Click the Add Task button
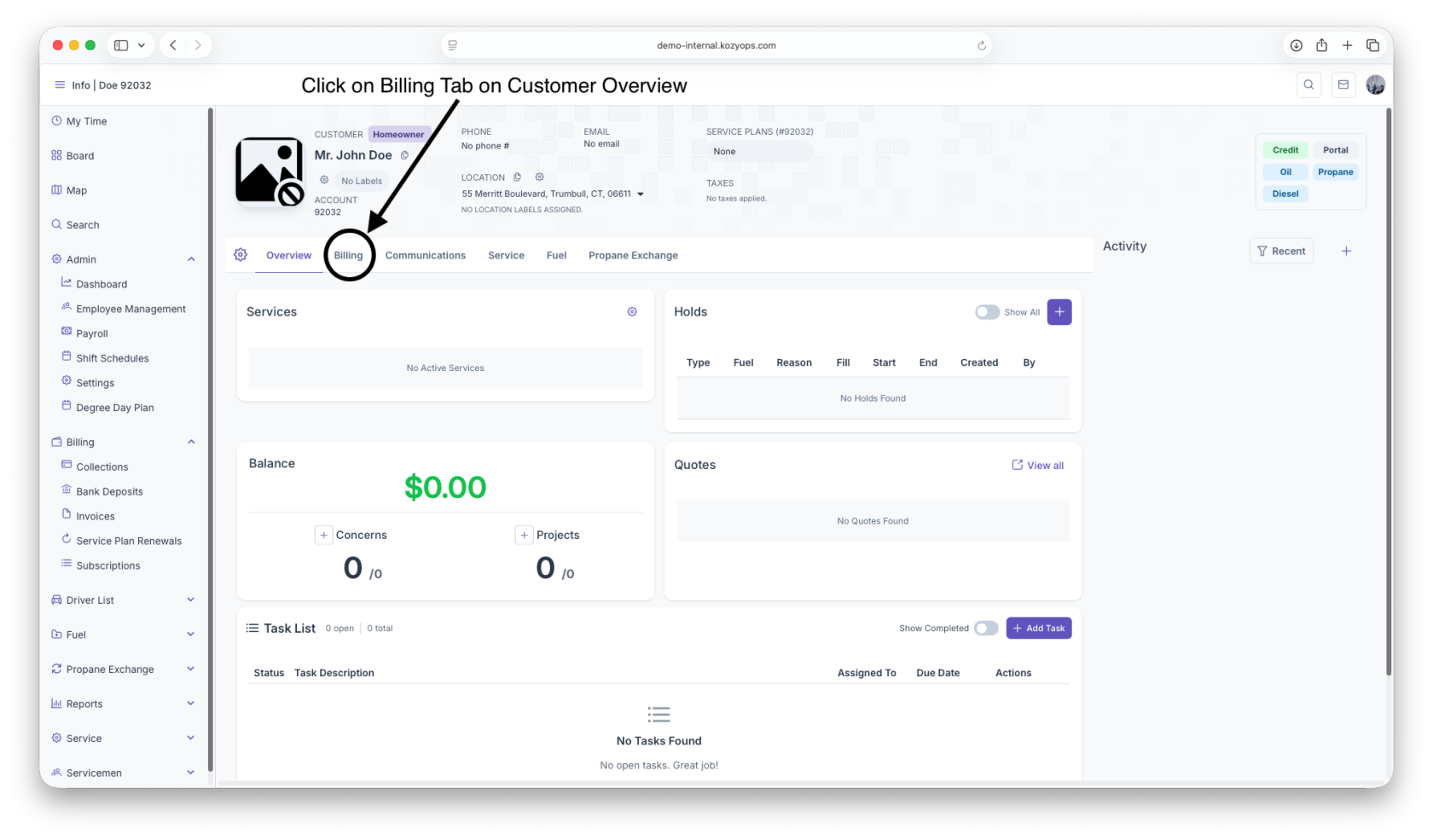 (x=1039, y=629)
